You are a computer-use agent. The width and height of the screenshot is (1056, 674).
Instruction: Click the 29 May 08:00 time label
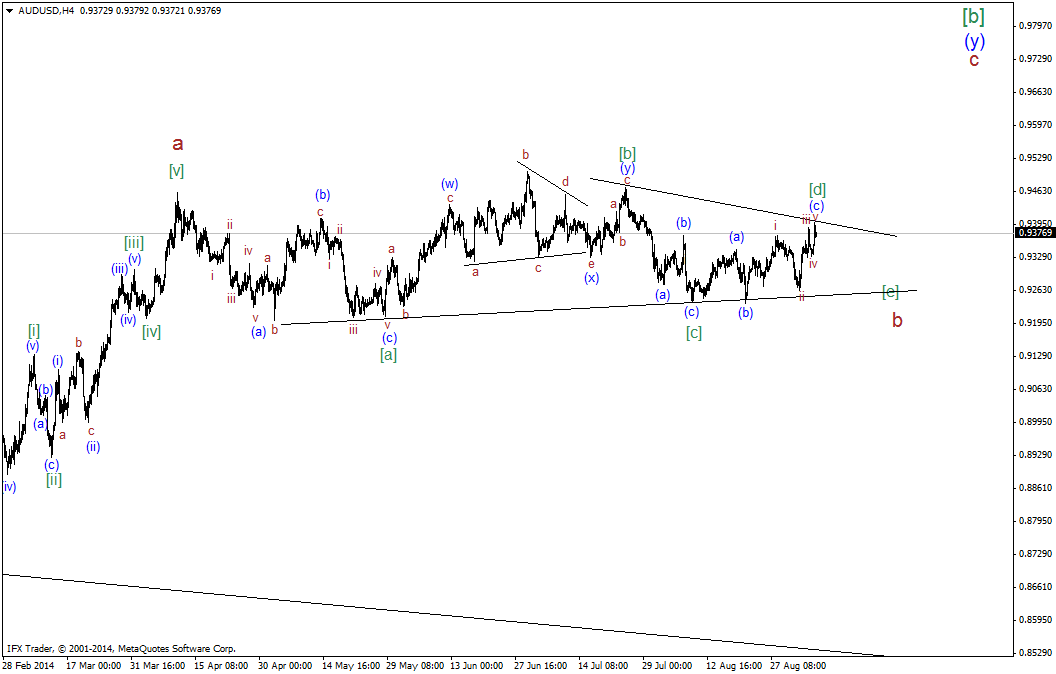(414, 666)
